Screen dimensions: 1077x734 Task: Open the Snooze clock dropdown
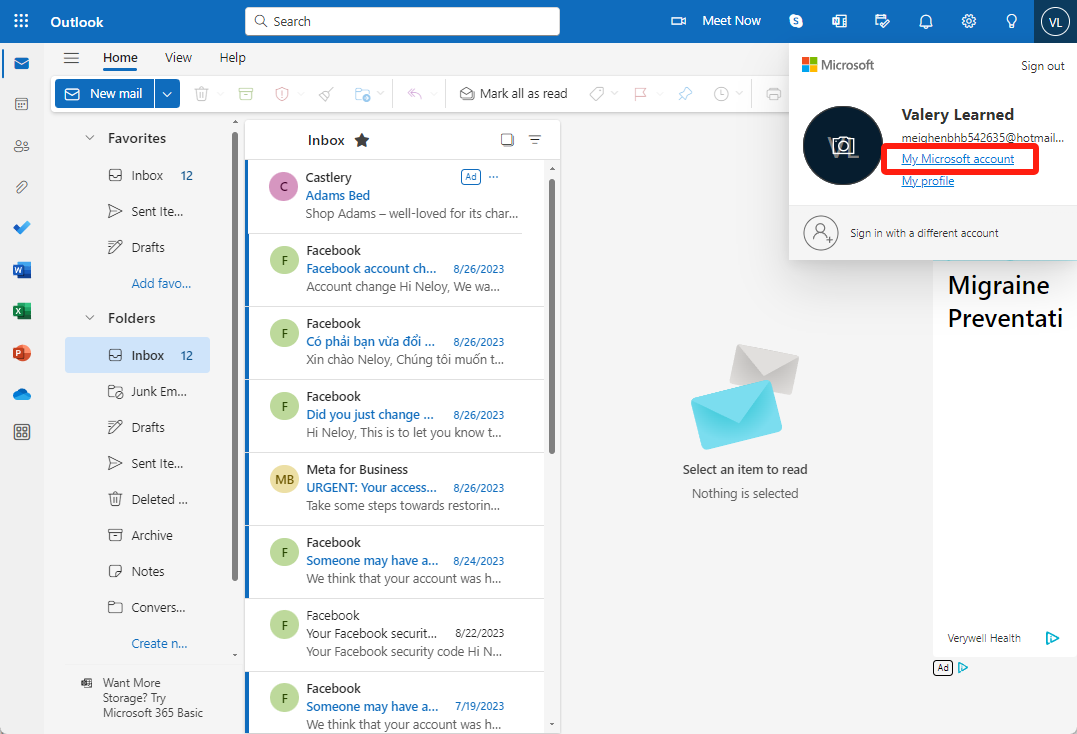click(739, 94)
